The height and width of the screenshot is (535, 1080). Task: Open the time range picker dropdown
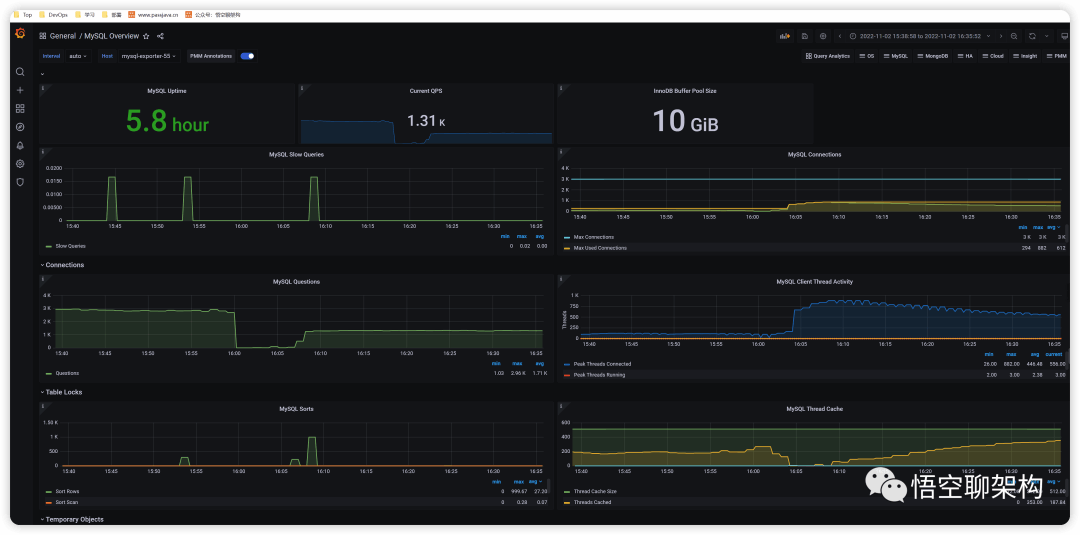point(920,36)
